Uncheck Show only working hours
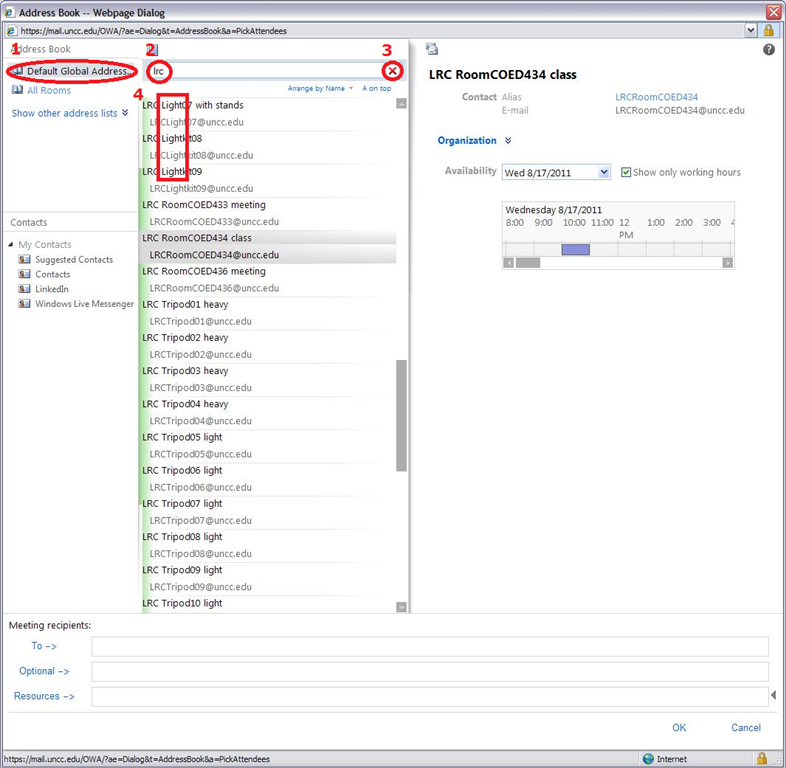 coord(626,172)
